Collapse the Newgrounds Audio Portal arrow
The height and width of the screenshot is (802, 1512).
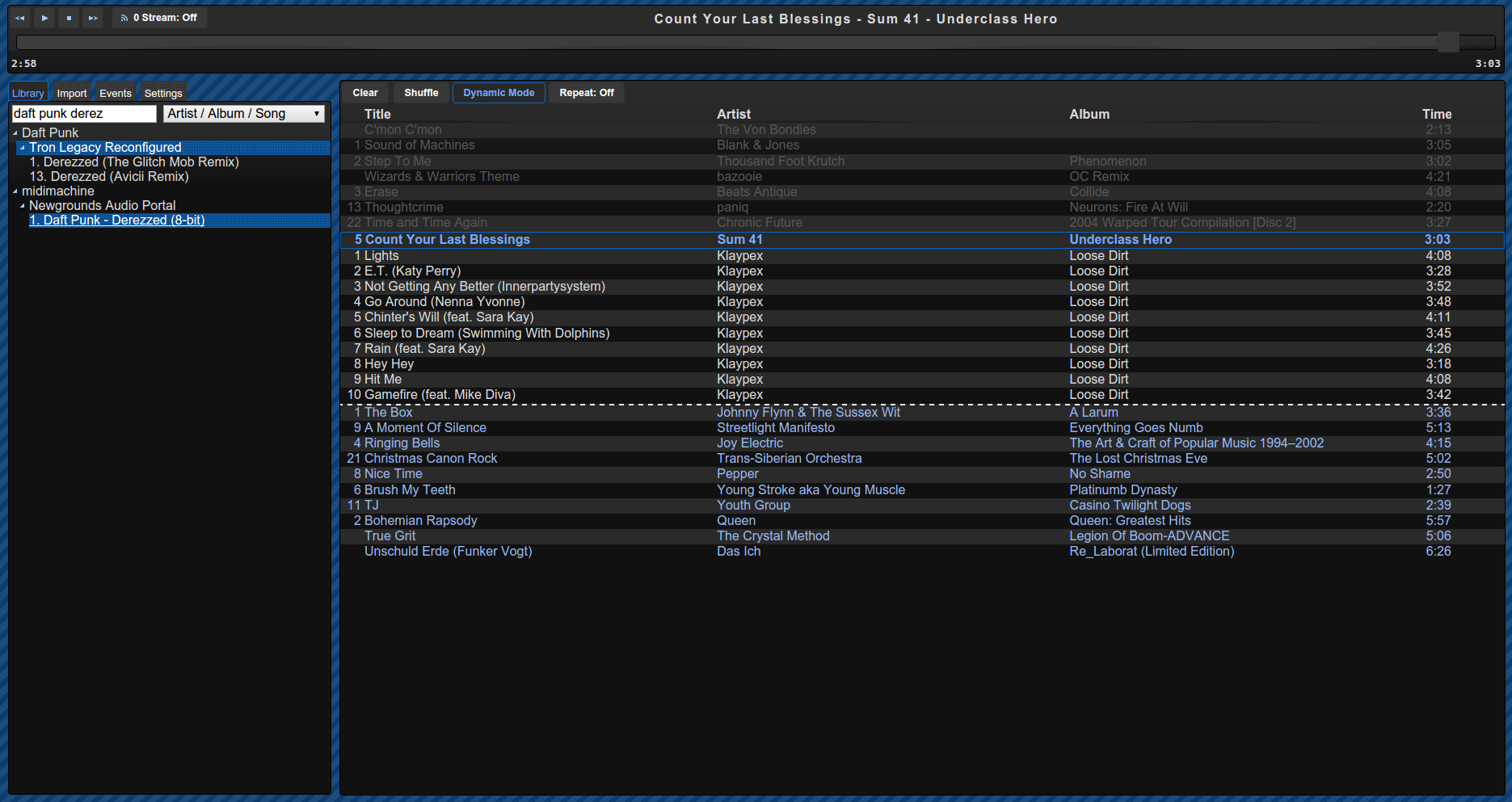(23, 206)
